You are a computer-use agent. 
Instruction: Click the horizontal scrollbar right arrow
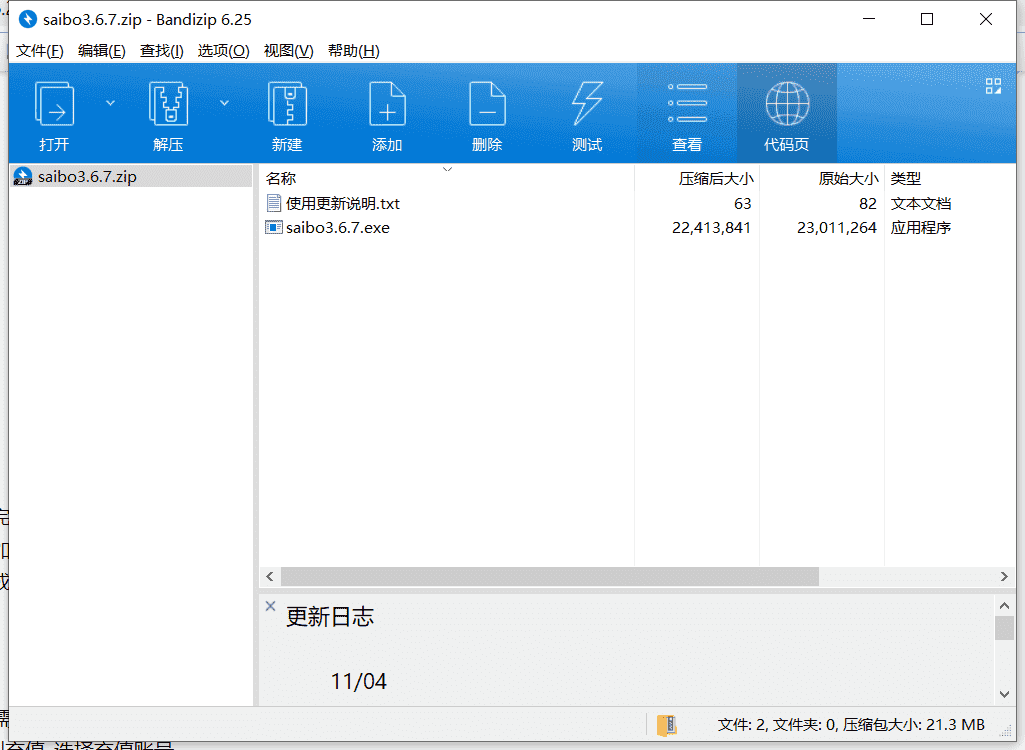(1004, 576)
